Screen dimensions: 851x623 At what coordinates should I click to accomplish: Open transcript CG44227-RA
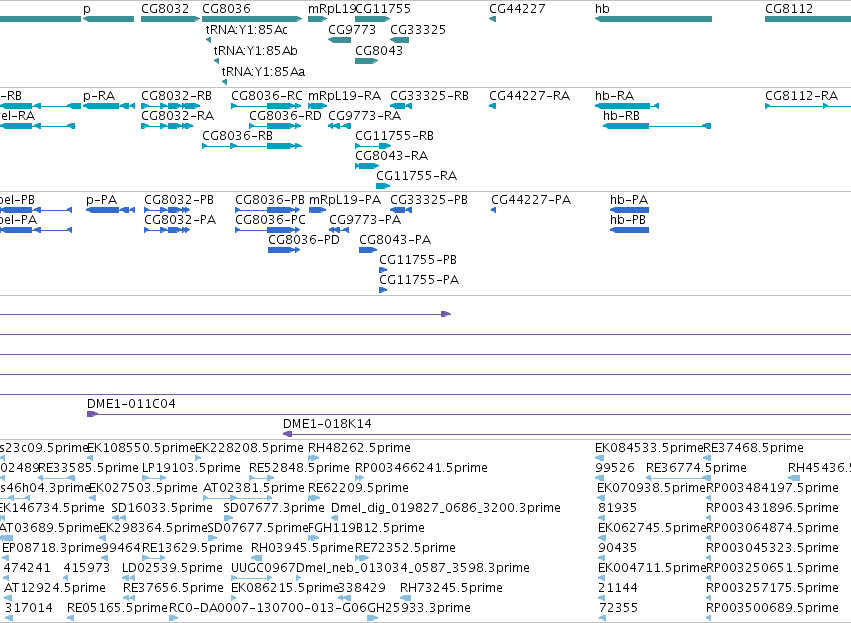click(x=529, y=96)
